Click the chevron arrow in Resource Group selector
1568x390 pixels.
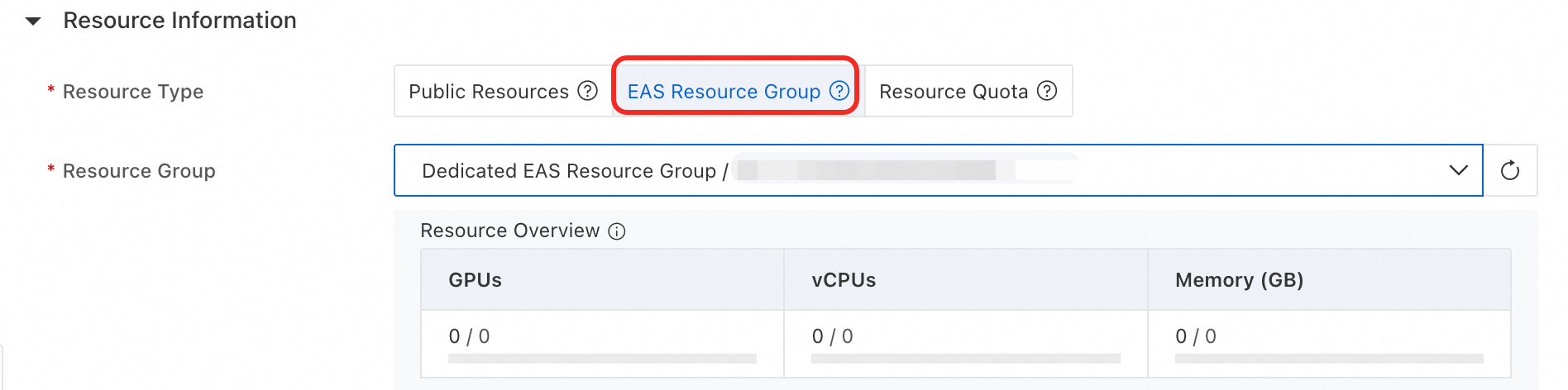point(1458,170)
